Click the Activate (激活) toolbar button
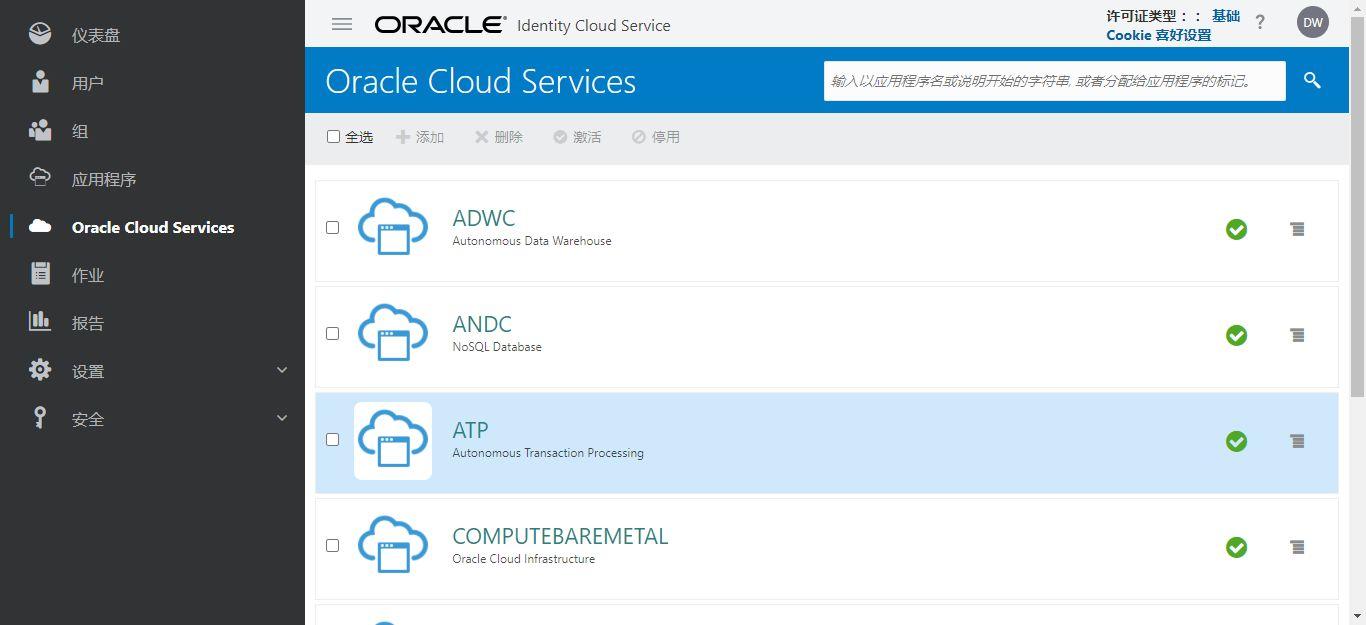Viewport: 1366px width, 625px height. 578,137
